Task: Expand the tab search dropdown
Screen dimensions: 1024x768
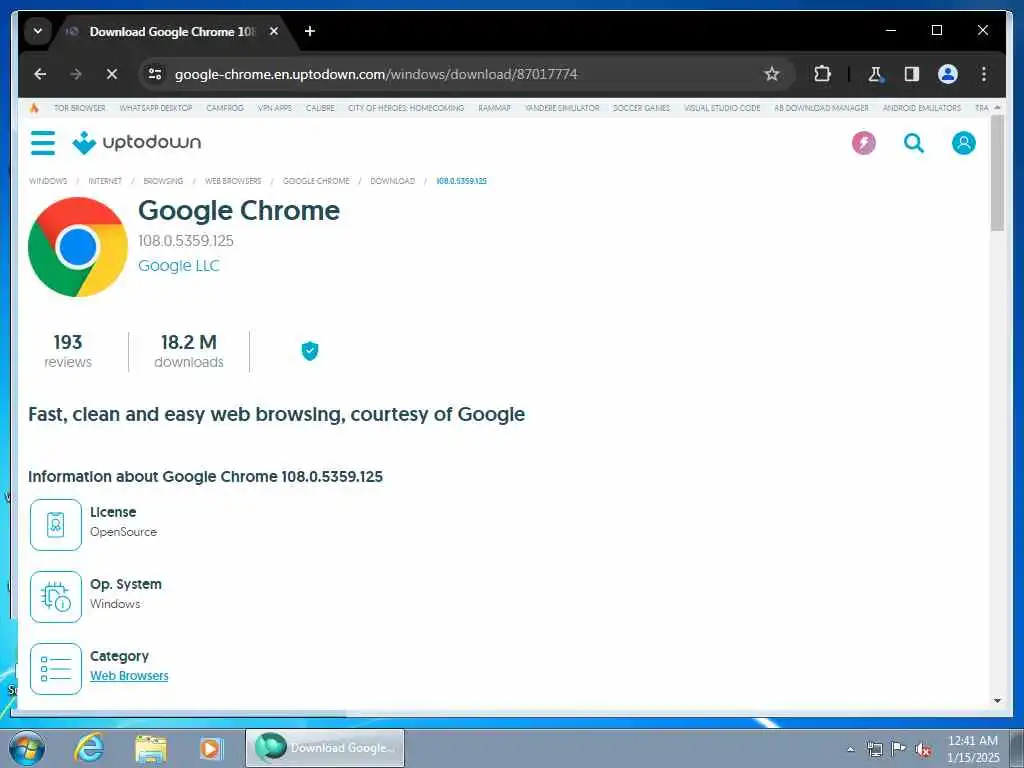Action: pyautogui.click(x=38, y=31)
